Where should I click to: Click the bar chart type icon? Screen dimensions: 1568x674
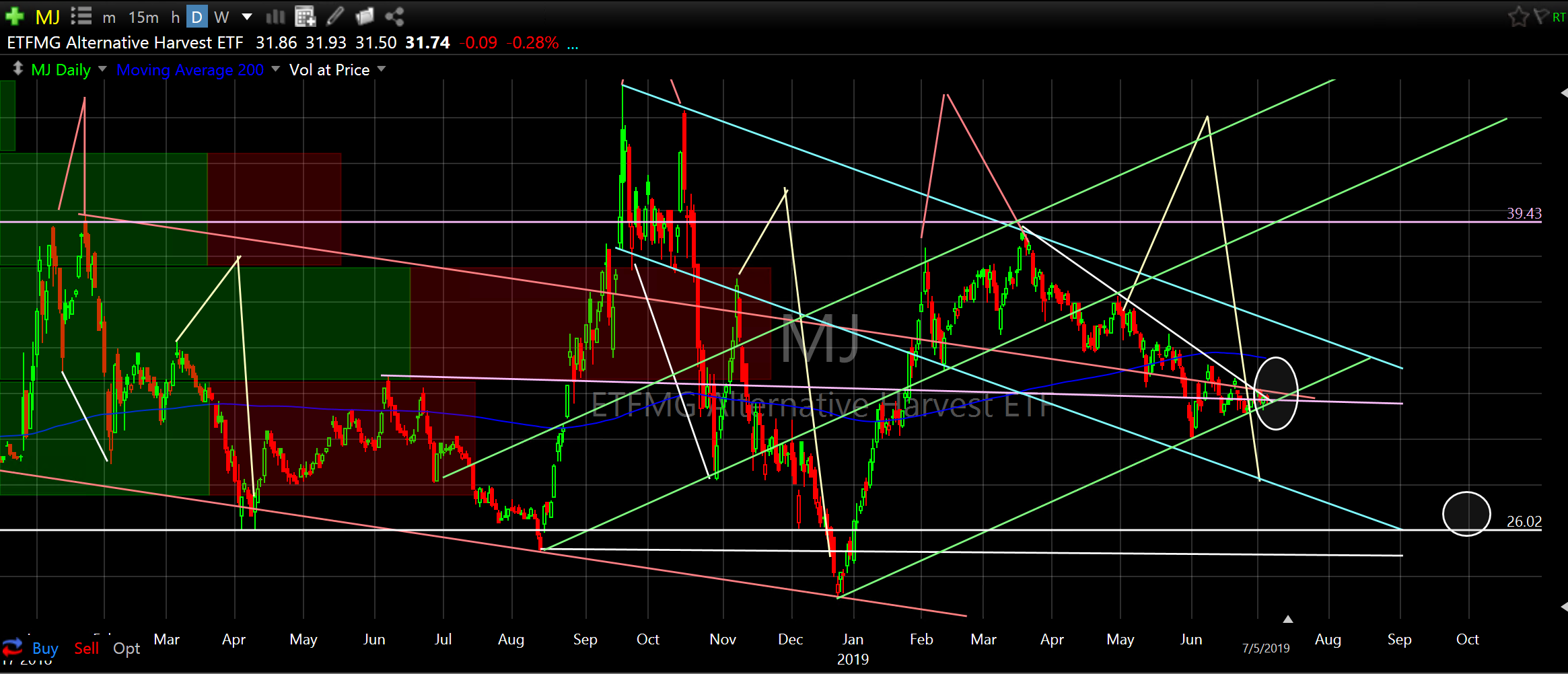click(275, 16)
